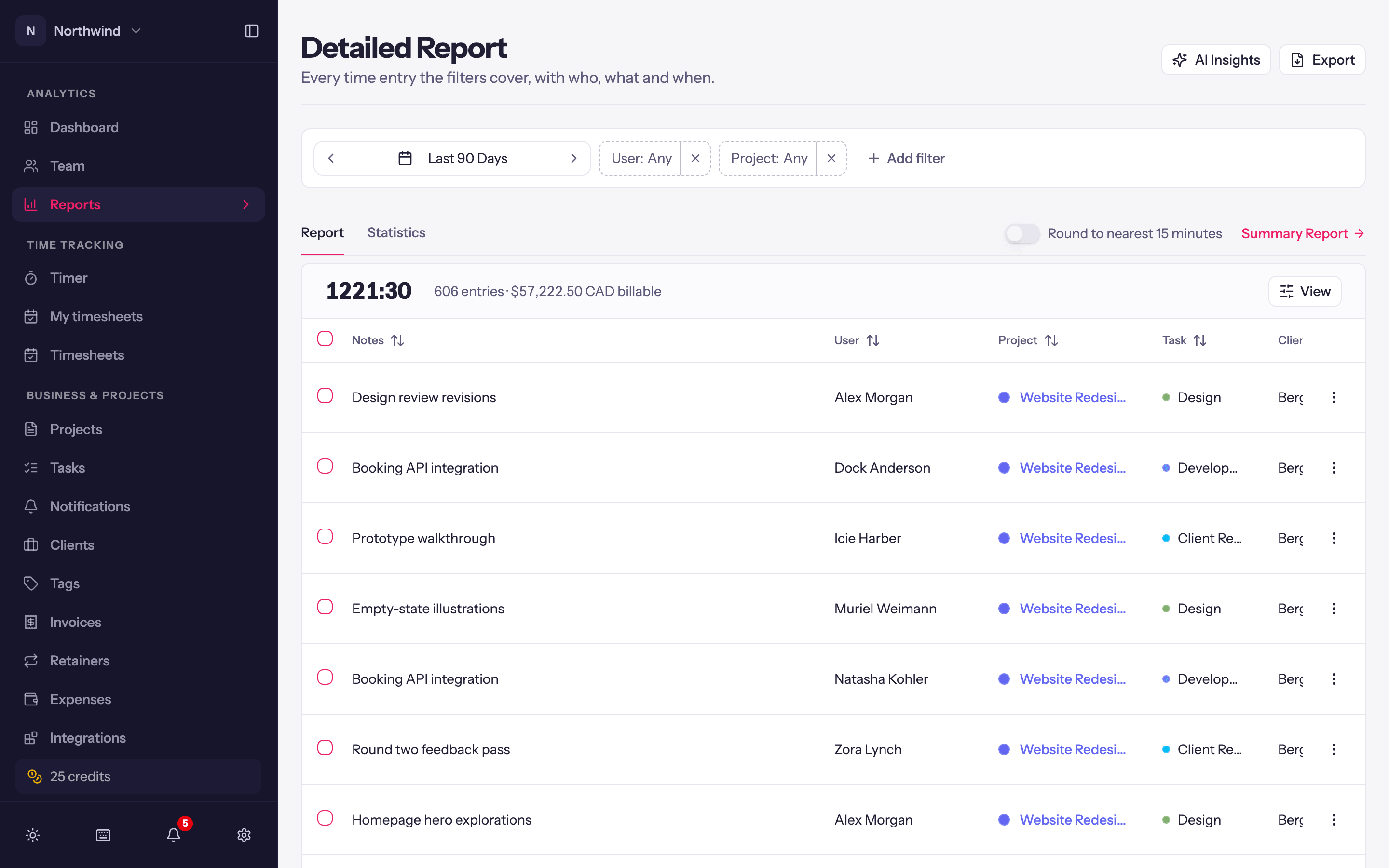The image size is (1389, 868).
Task: Open Expenses in sidebar
Action: click(x=138, y=699)
